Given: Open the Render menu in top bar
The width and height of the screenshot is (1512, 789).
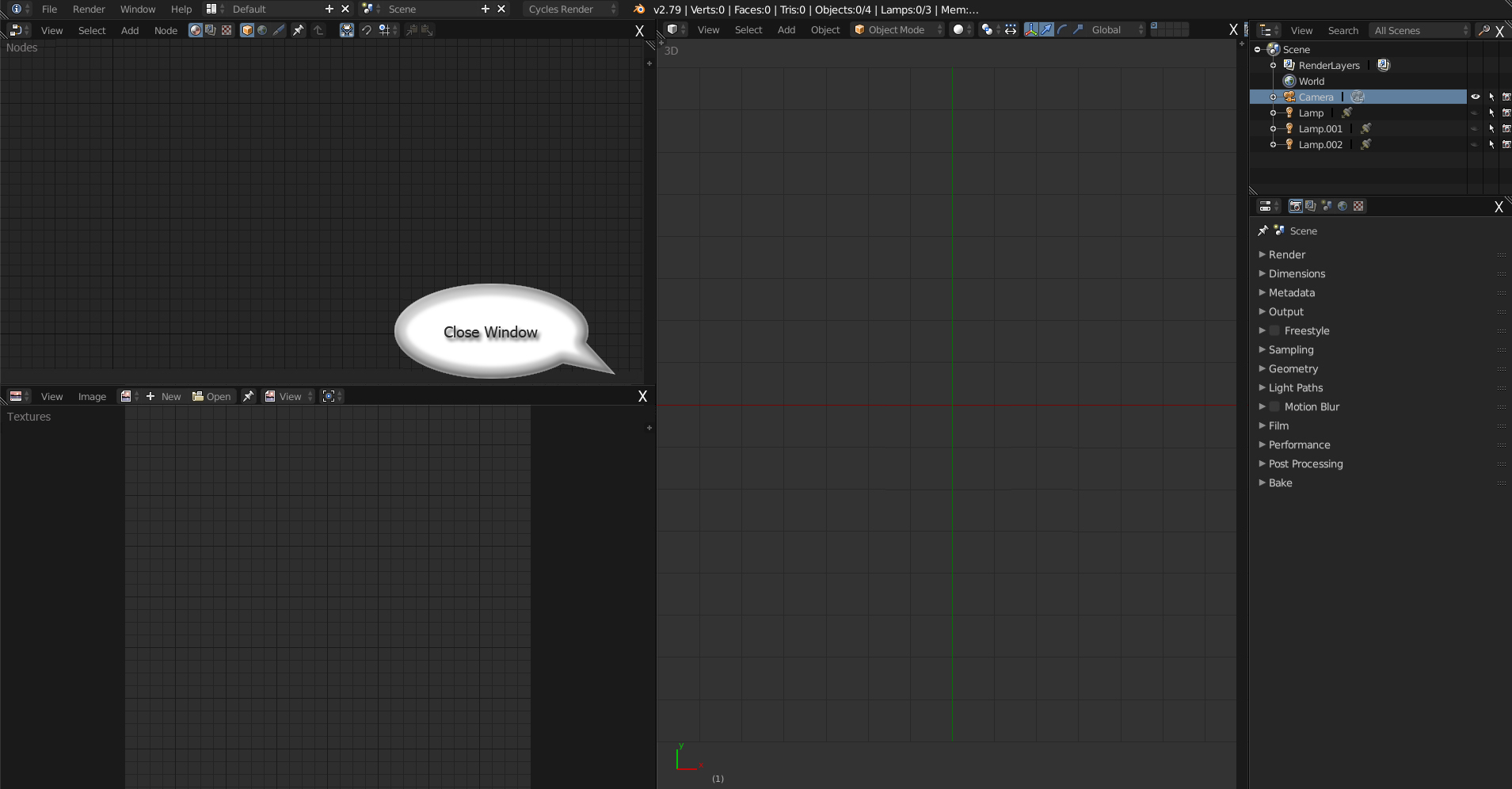Looking at the screenshot, I should click(89, 9).
